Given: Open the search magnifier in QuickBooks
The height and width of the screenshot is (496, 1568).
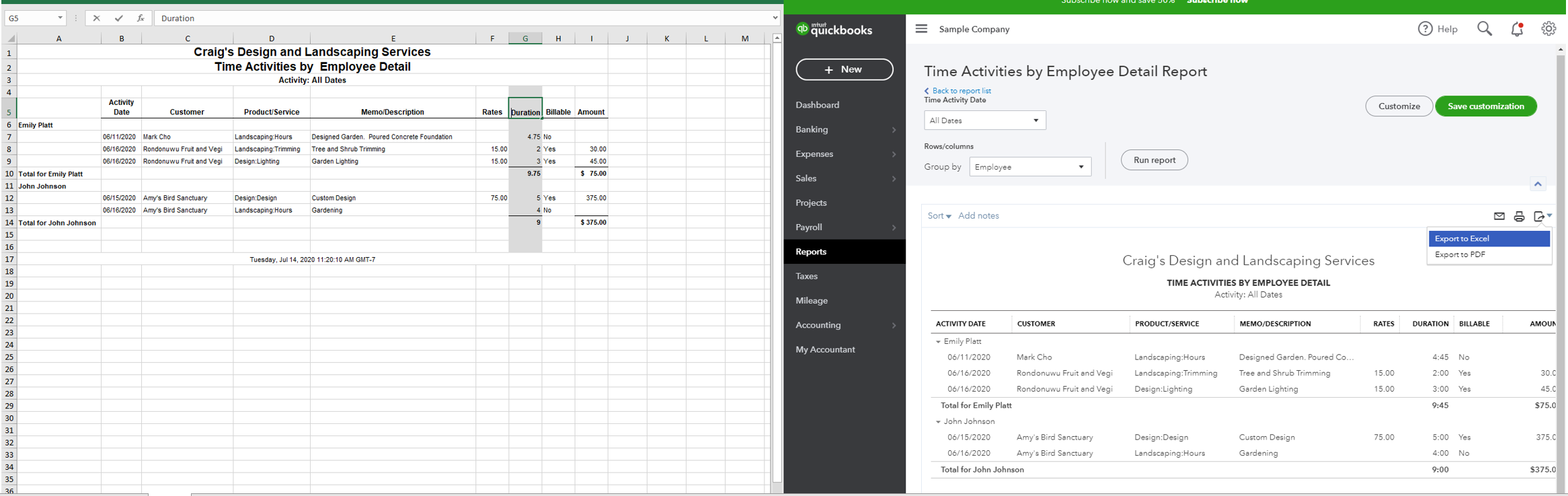Looking at the screenshot, I should click(1485, 28).
